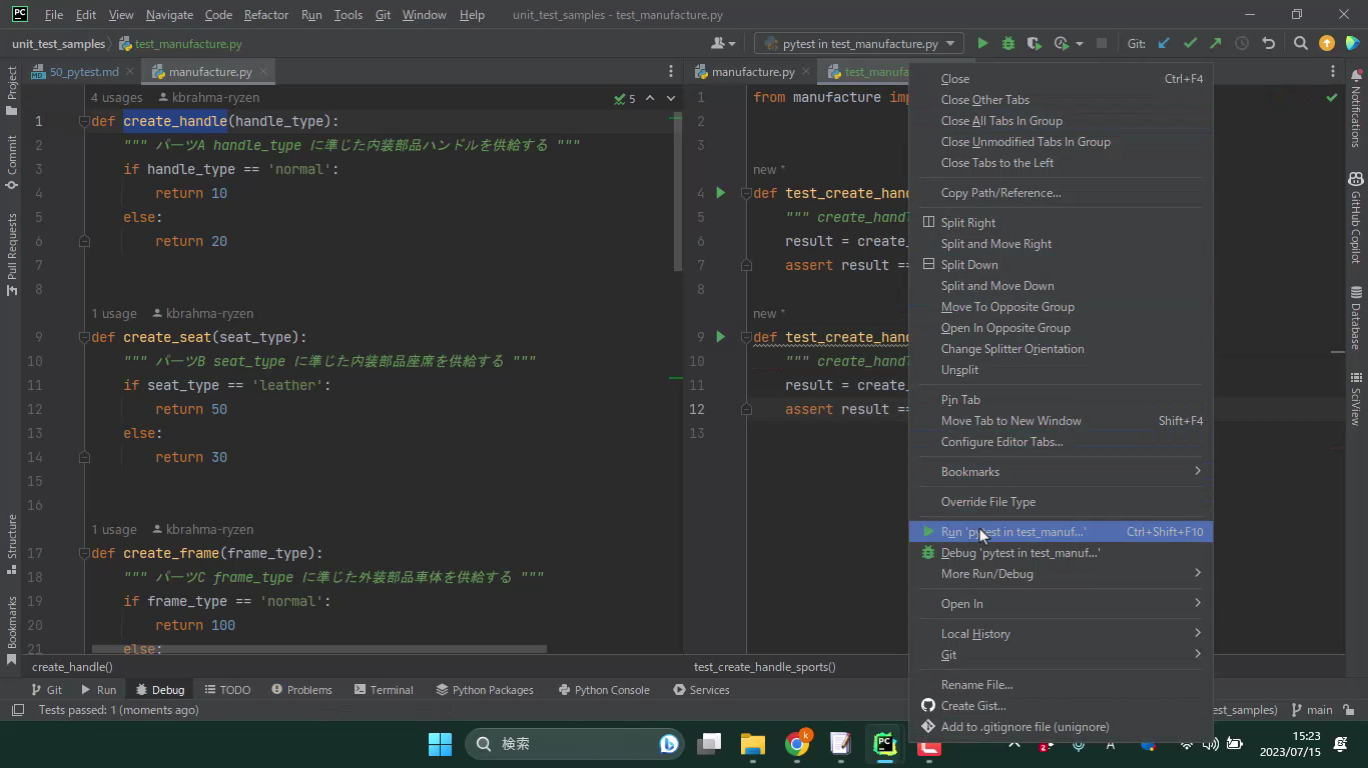The height and width of the screenshot is (768, 1368).
Task: Click the Debug bug icon in the toolbar
Action: (x=1008, y=43)
